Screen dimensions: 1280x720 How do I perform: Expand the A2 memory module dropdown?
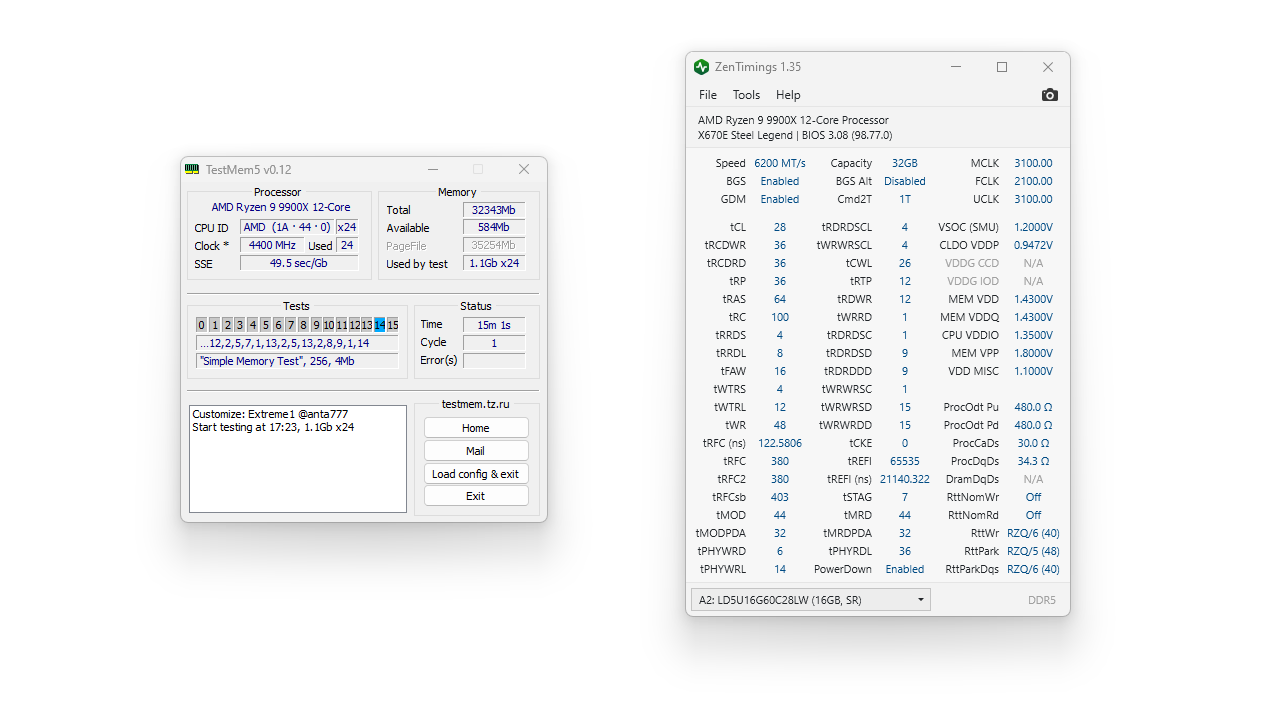coord(811,600)
